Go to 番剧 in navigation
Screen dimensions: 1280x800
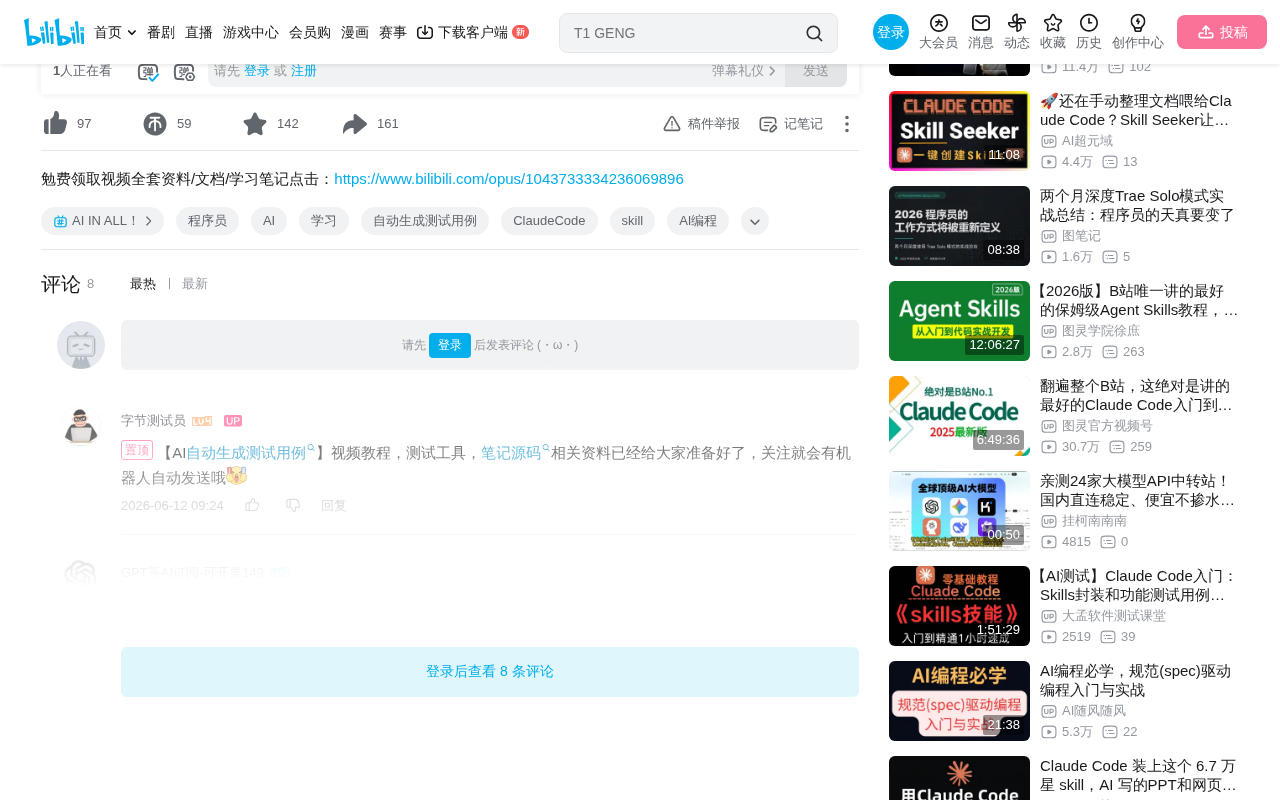161,32
